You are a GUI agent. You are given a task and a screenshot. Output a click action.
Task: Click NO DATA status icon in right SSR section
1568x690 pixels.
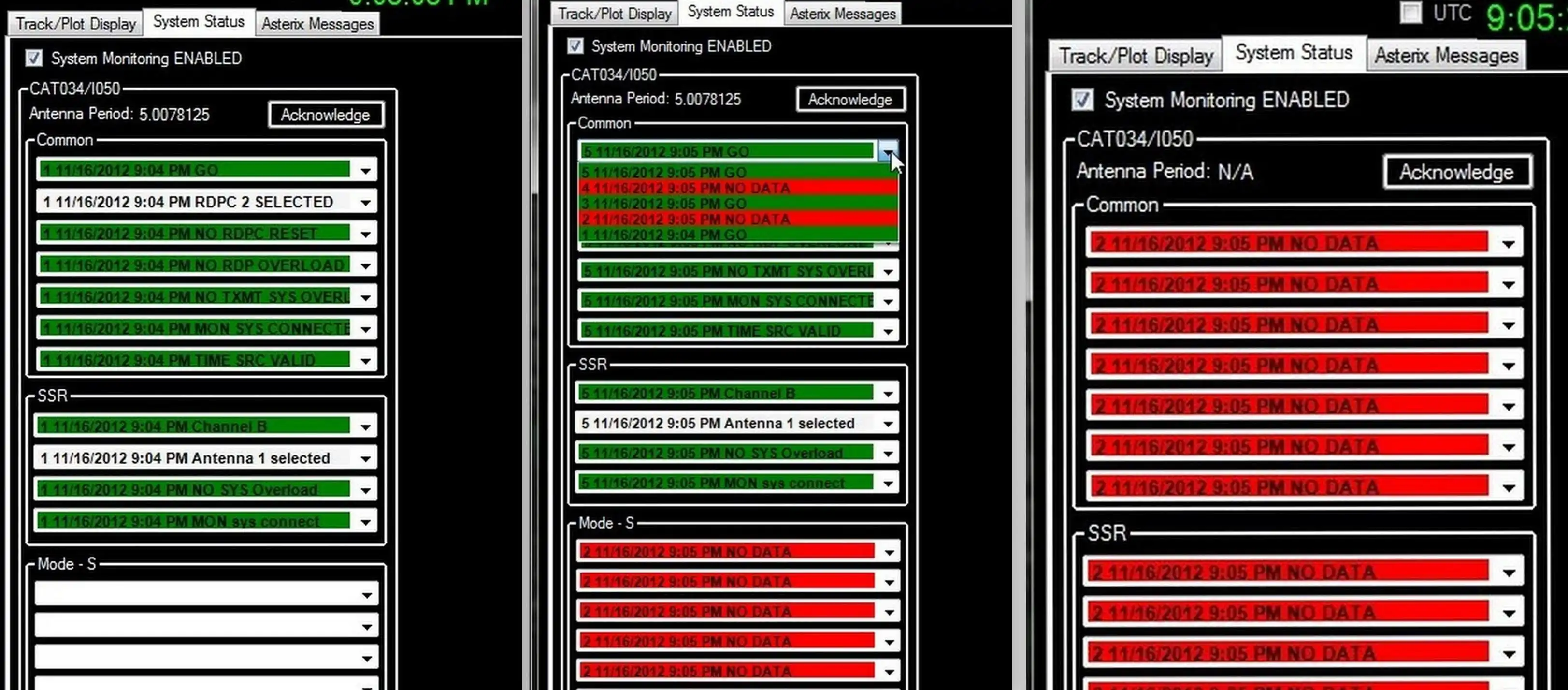coord(1289,572)
